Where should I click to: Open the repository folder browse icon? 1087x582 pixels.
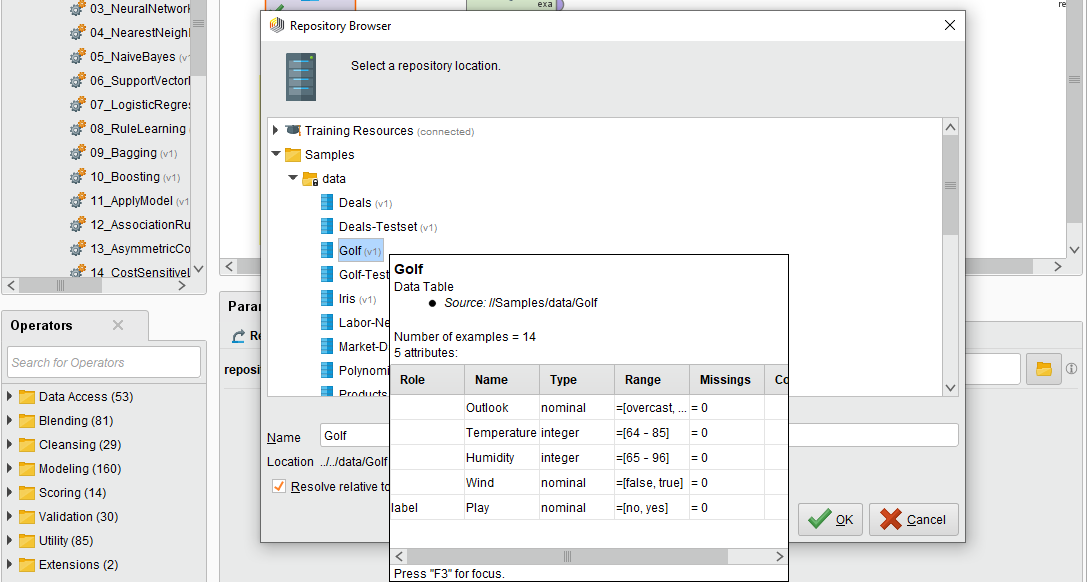[x=1043, y=369]
